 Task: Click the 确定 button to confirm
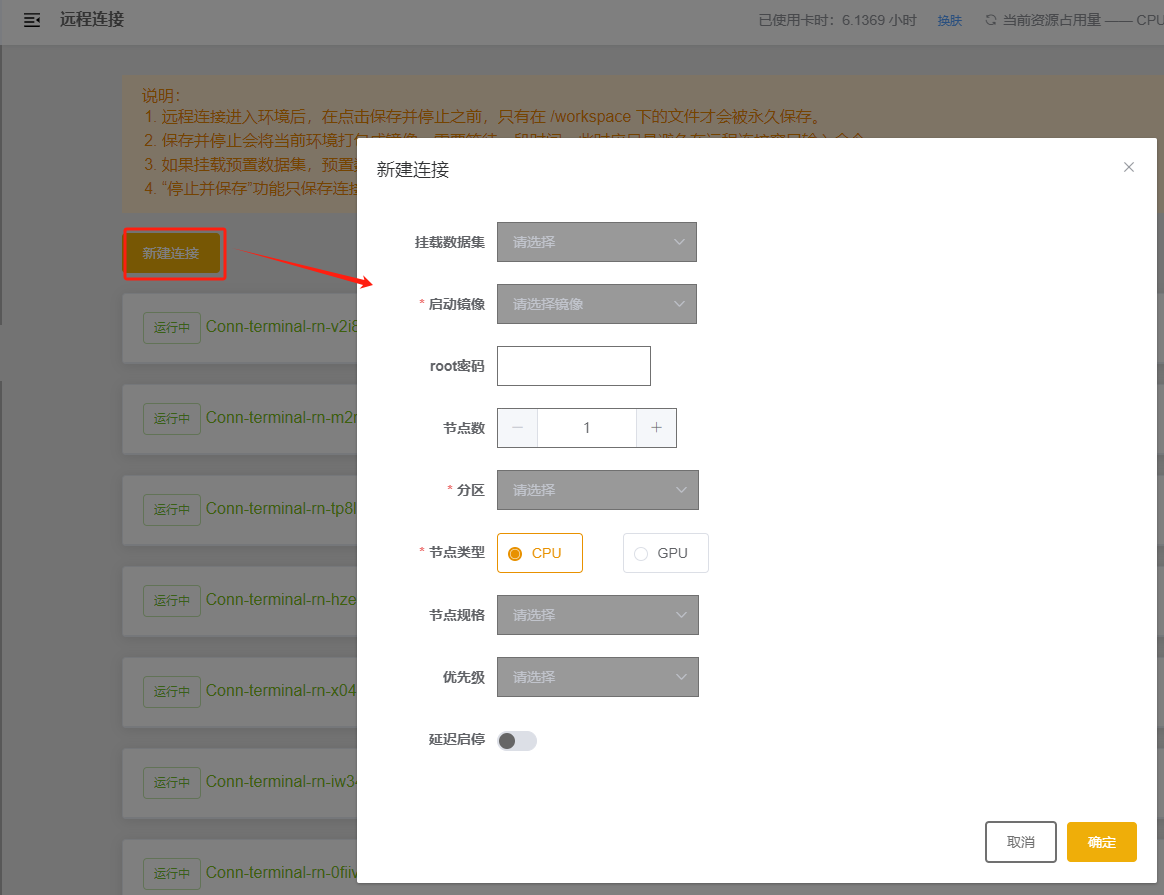pyautogui.click(x=1101, y=842)
